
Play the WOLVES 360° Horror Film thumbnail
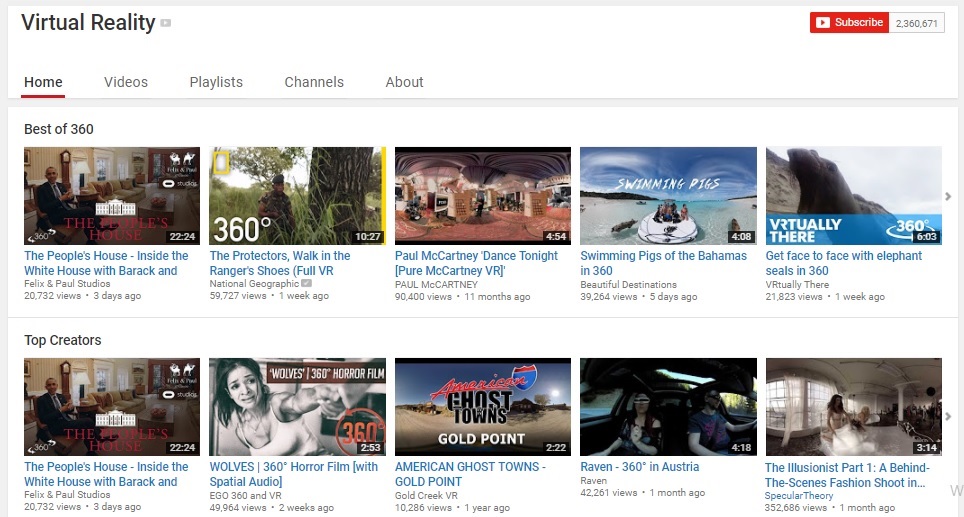click(298, 407)
